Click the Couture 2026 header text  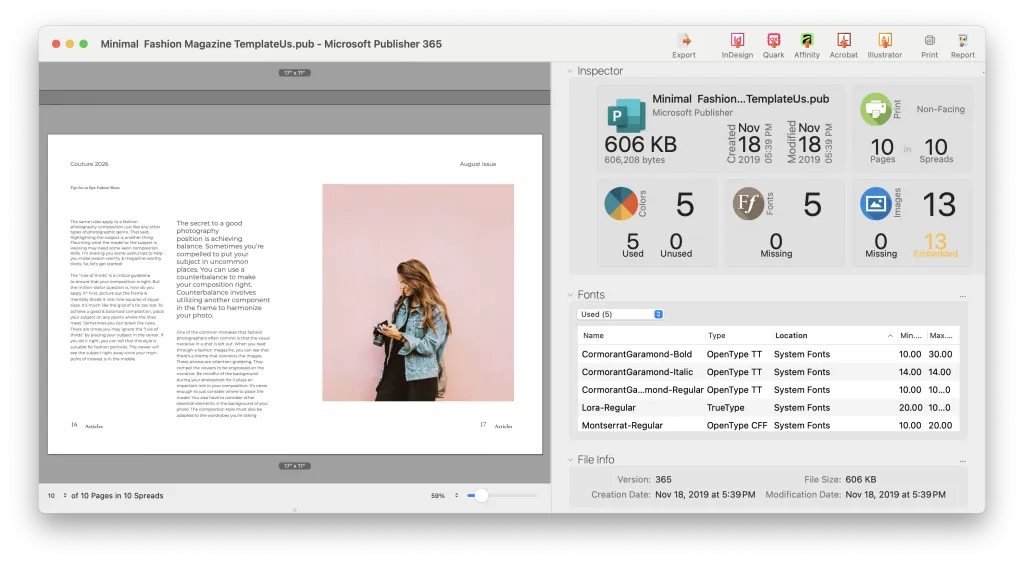click(x=89, y=164)
